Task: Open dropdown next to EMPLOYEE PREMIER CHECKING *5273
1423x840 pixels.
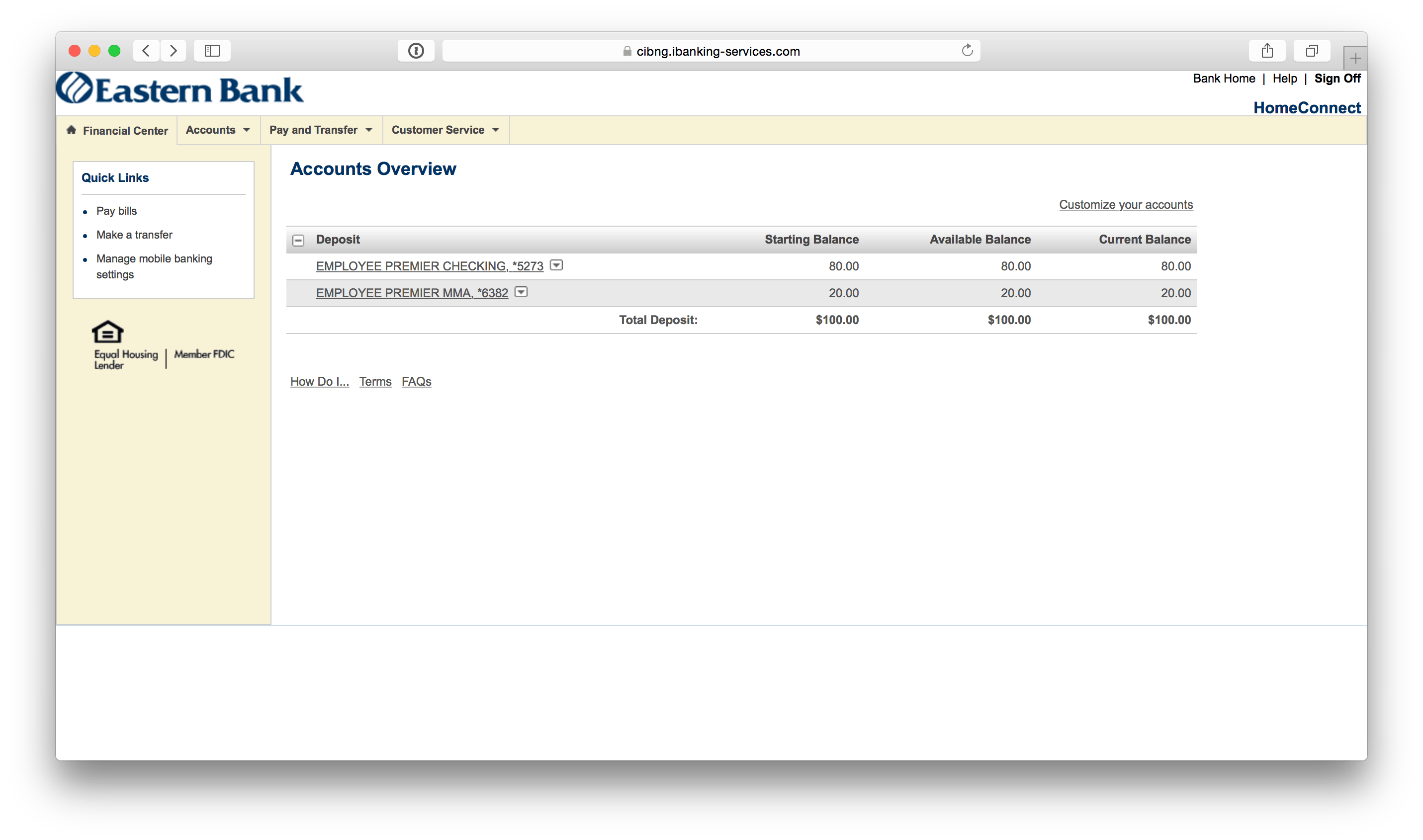Action: click(557, 265)
